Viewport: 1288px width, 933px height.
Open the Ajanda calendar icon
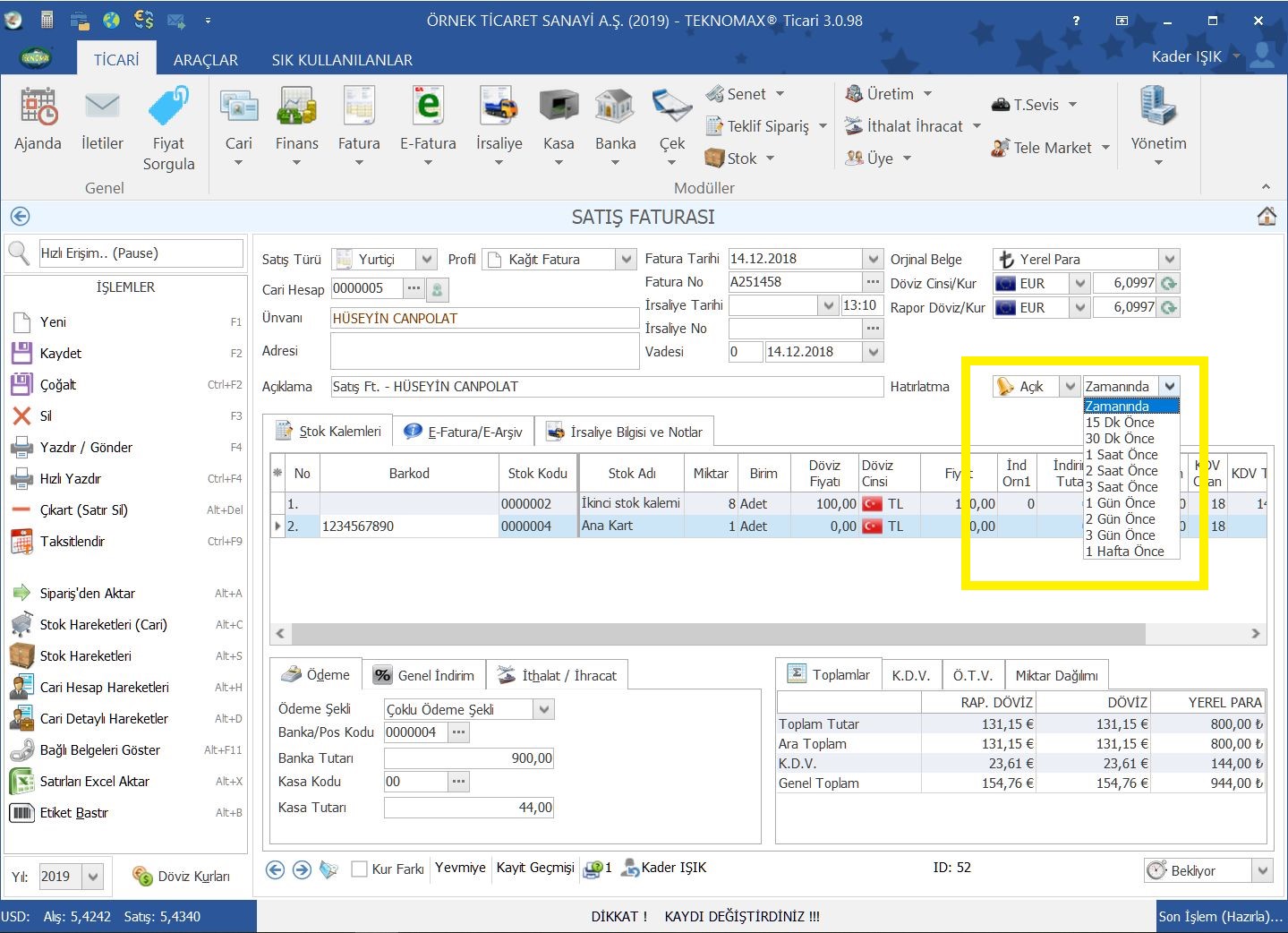pos(38,107)
